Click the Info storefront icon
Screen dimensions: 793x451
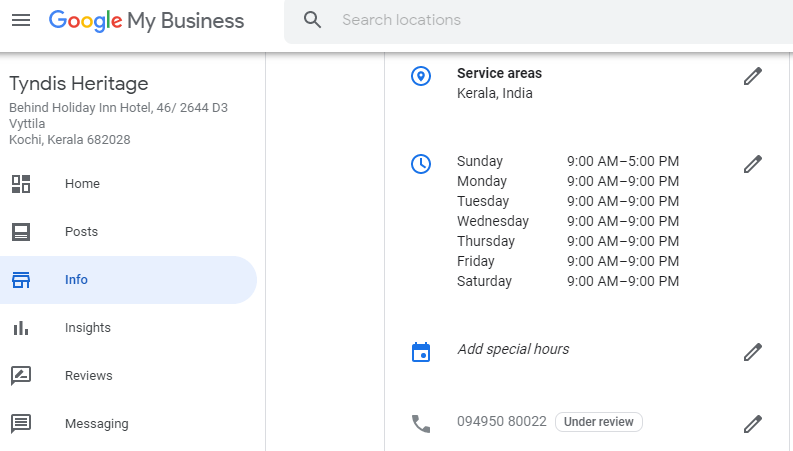[x=21, y=280]
